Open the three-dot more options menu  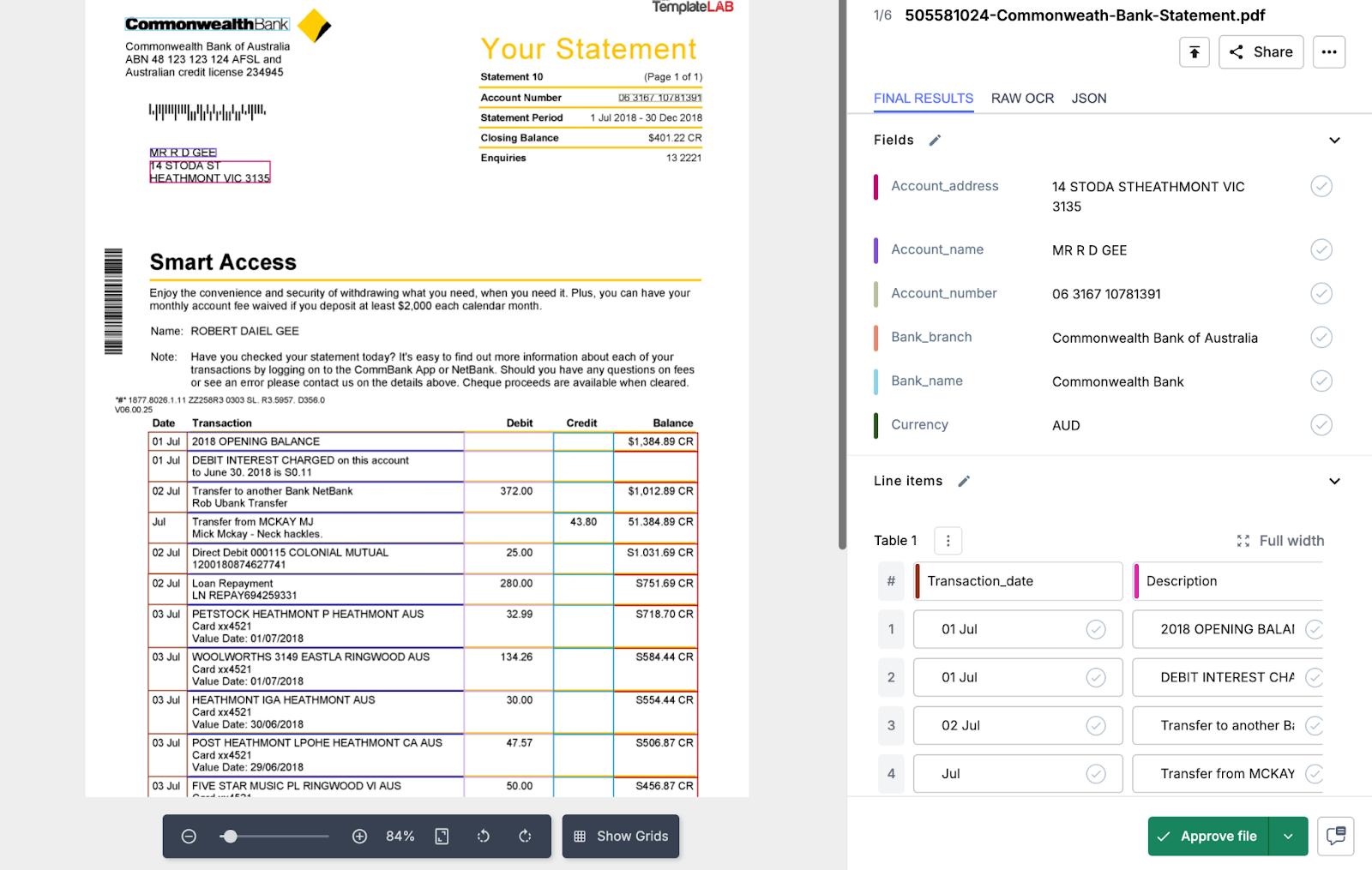(1328, 52)
